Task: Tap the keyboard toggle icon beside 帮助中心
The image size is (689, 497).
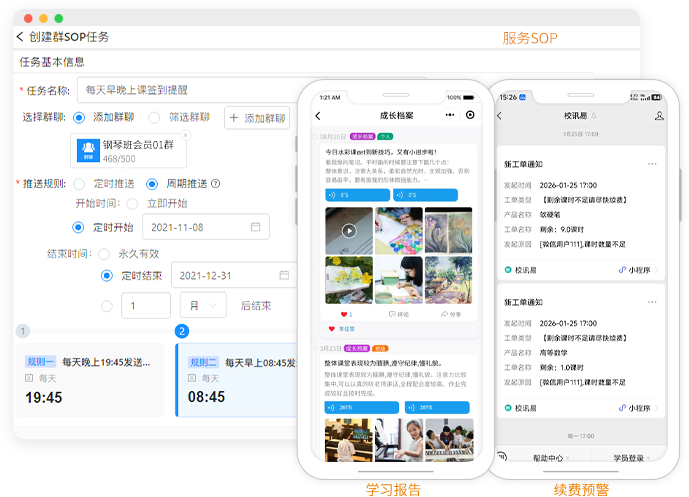Action: 502,456
